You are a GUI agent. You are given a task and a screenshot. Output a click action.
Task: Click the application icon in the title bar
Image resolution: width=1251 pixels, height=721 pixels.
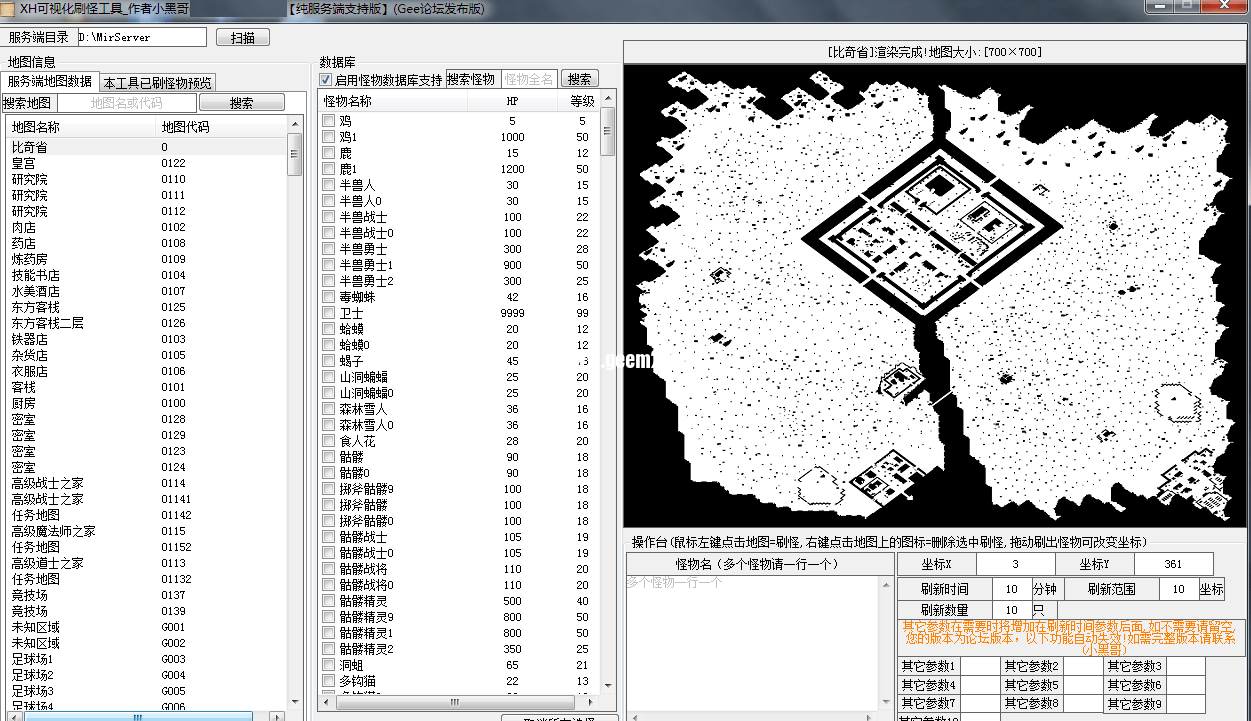(10, 8)
